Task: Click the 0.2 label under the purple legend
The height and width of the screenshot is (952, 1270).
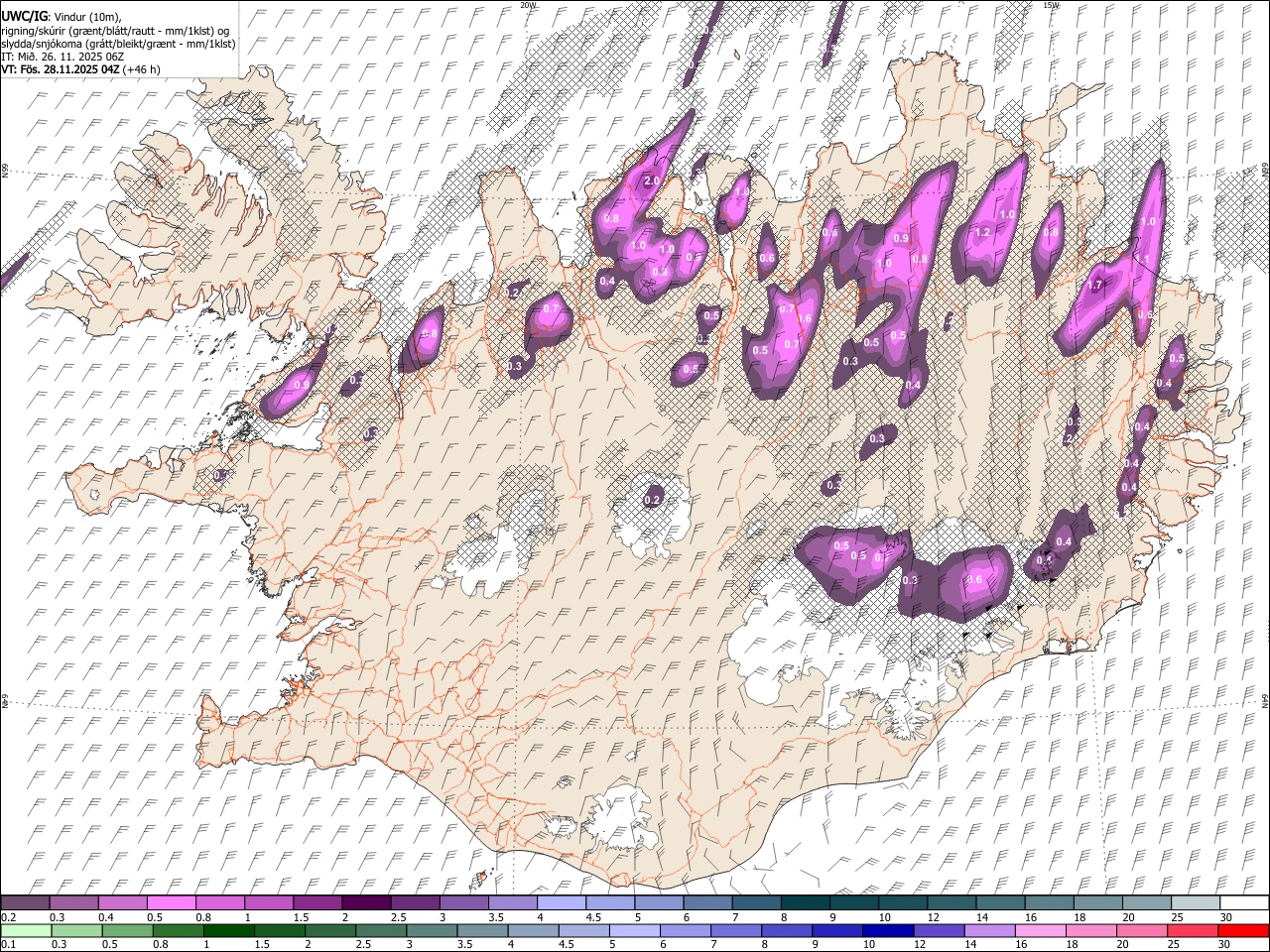Action: coord(8,916)
